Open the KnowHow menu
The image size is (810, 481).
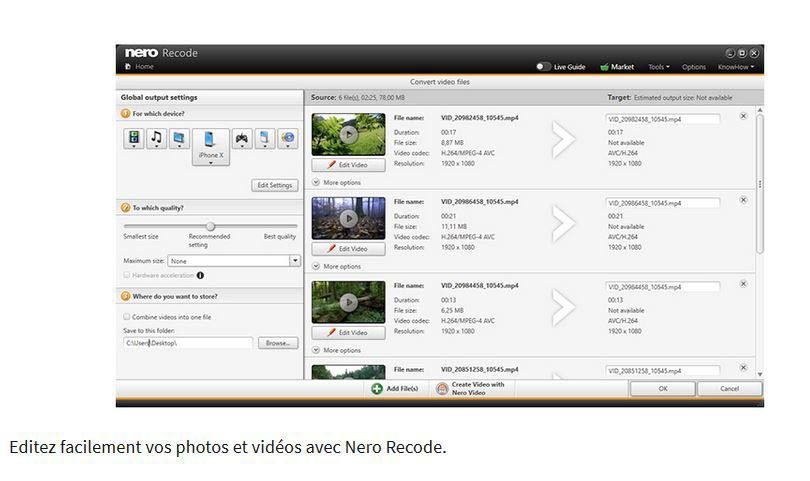[x=735, y=67]
